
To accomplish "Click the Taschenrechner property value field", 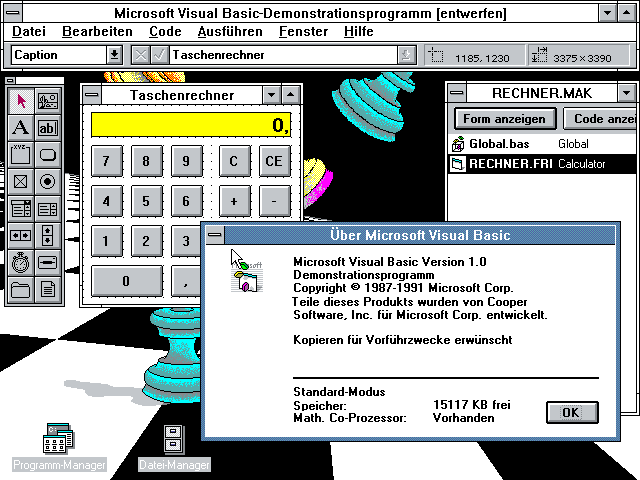I will 284,55.
